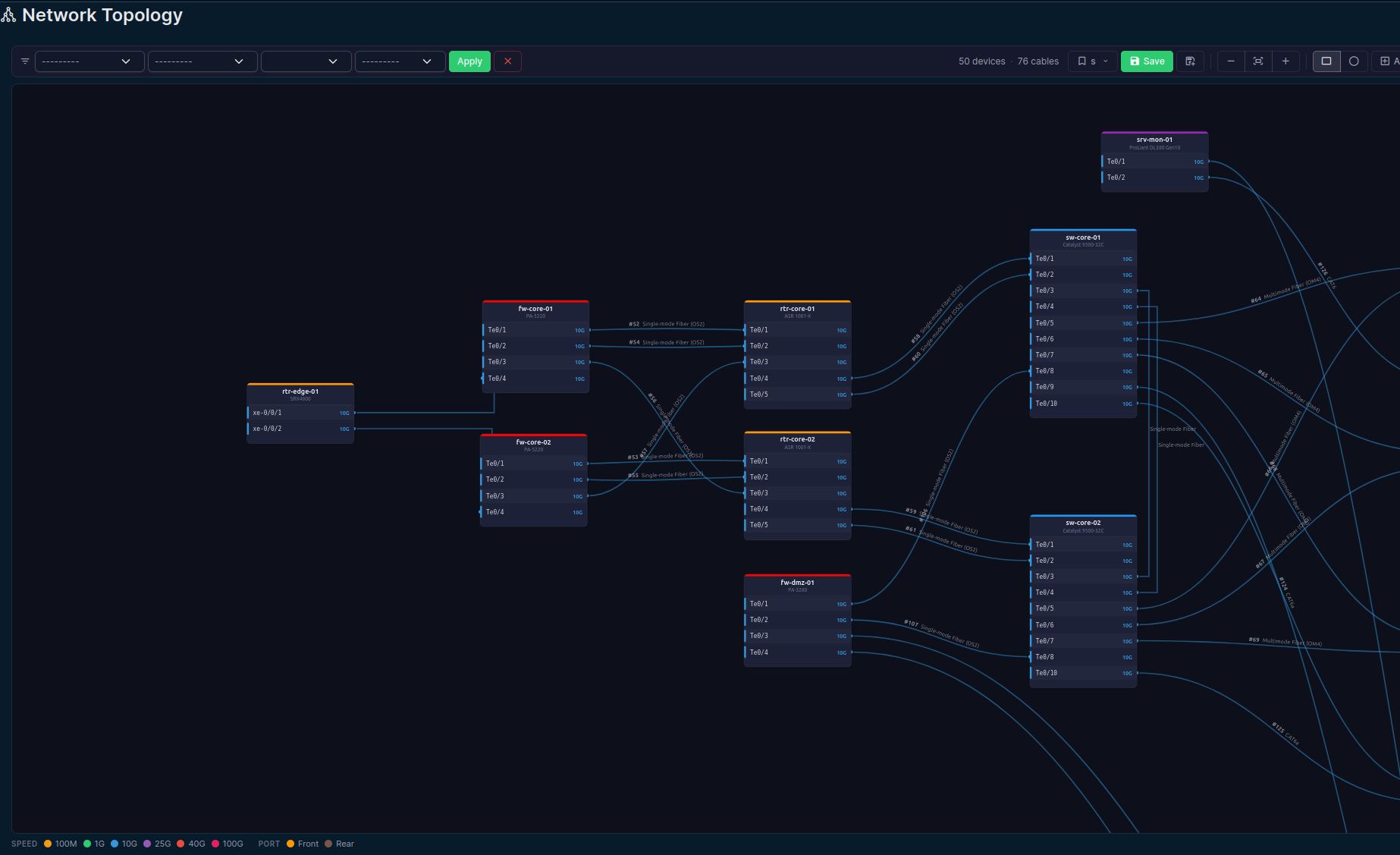Click port Te0/1 on rtr-core-02

798,461
